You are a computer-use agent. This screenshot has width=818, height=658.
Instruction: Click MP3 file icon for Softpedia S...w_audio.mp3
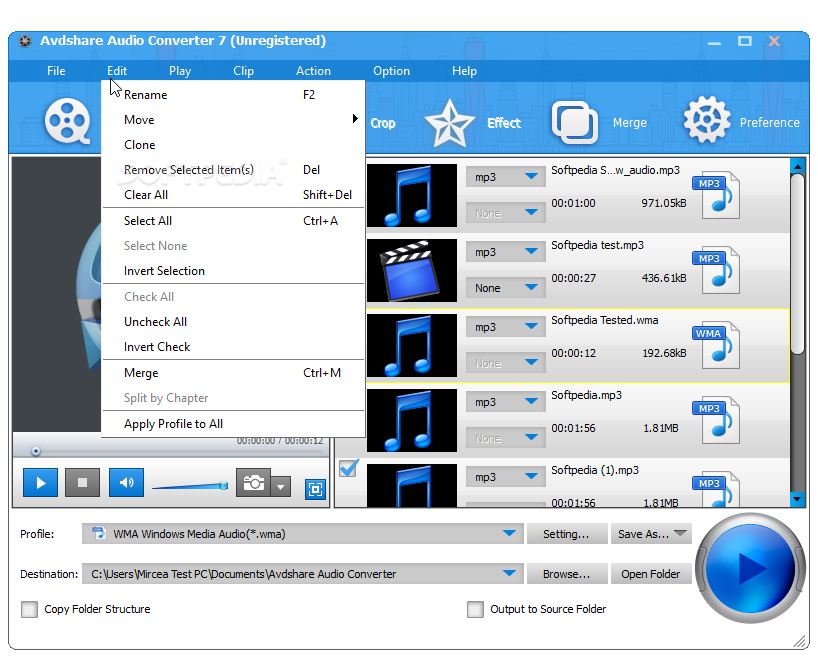click(716, 195)
